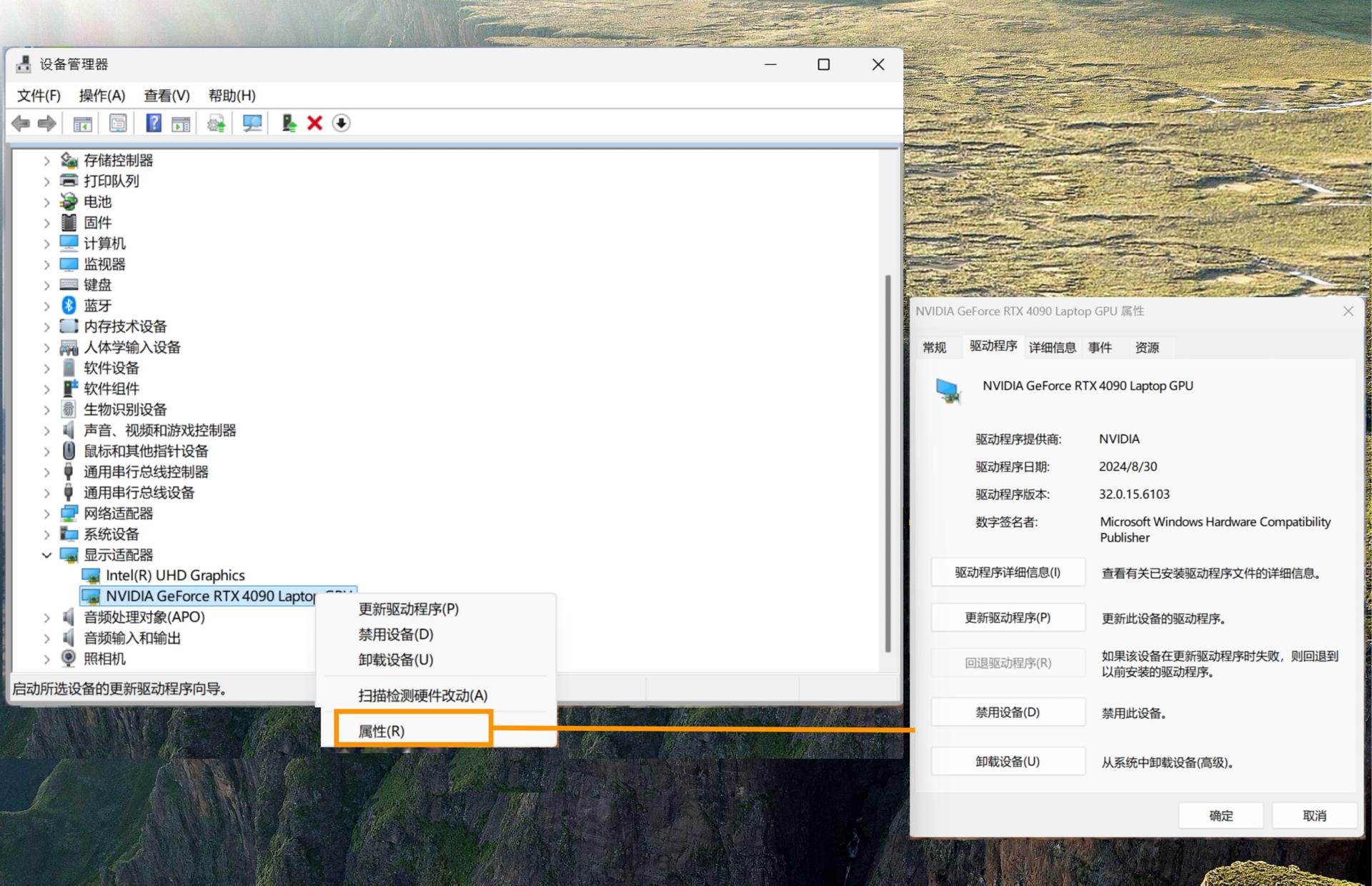Choose 属性(R) from the context menu
This screenshot has height=886, width=1372.
click(x=382, y=731)
